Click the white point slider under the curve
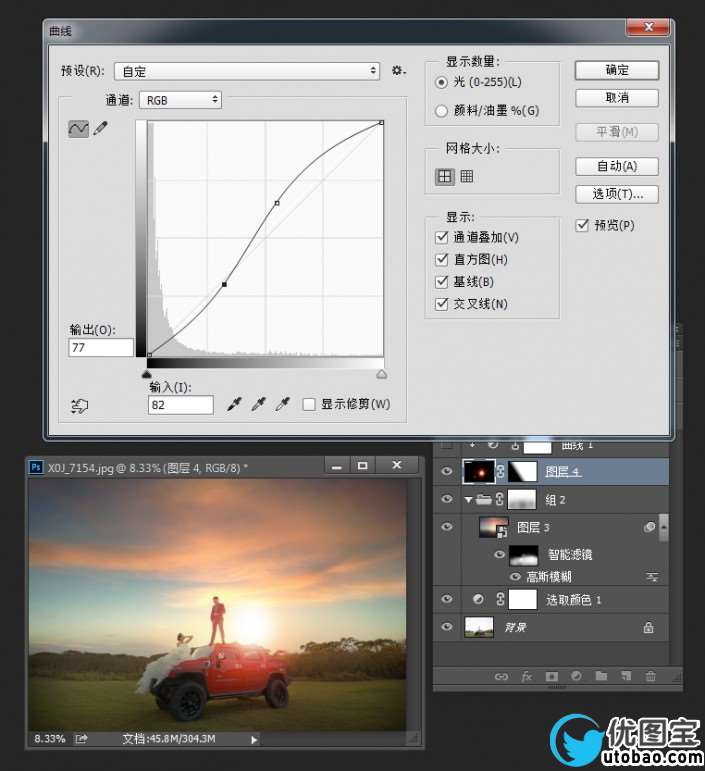This screenshot has height=771, width=705. (381, 373)
